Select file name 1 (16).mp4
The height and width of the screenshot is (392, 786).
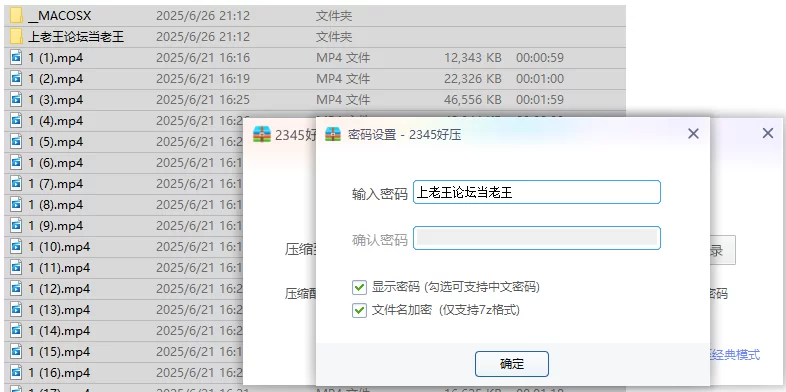point(59,373)
